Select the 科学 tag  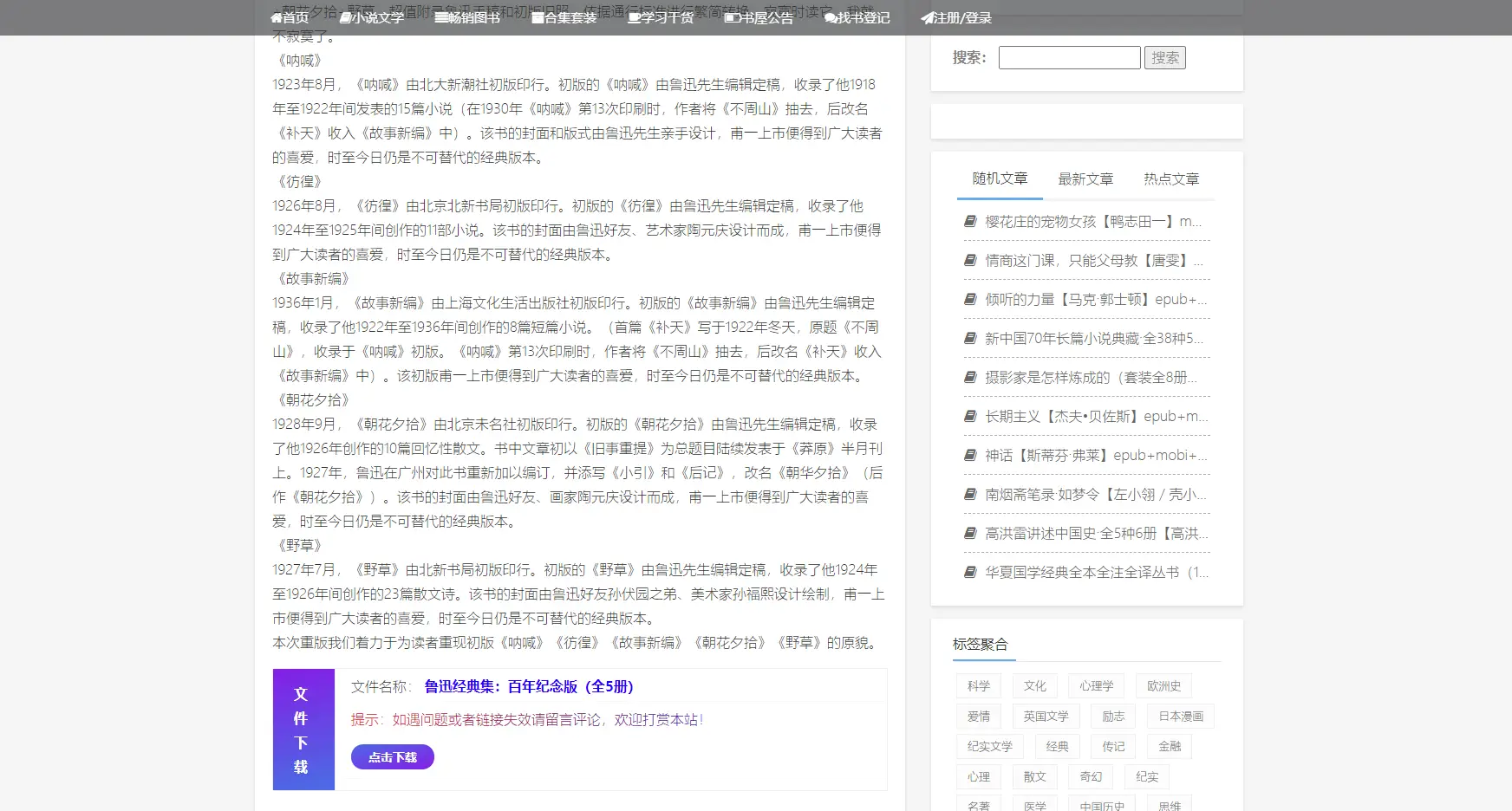click(x=979, y=685)
